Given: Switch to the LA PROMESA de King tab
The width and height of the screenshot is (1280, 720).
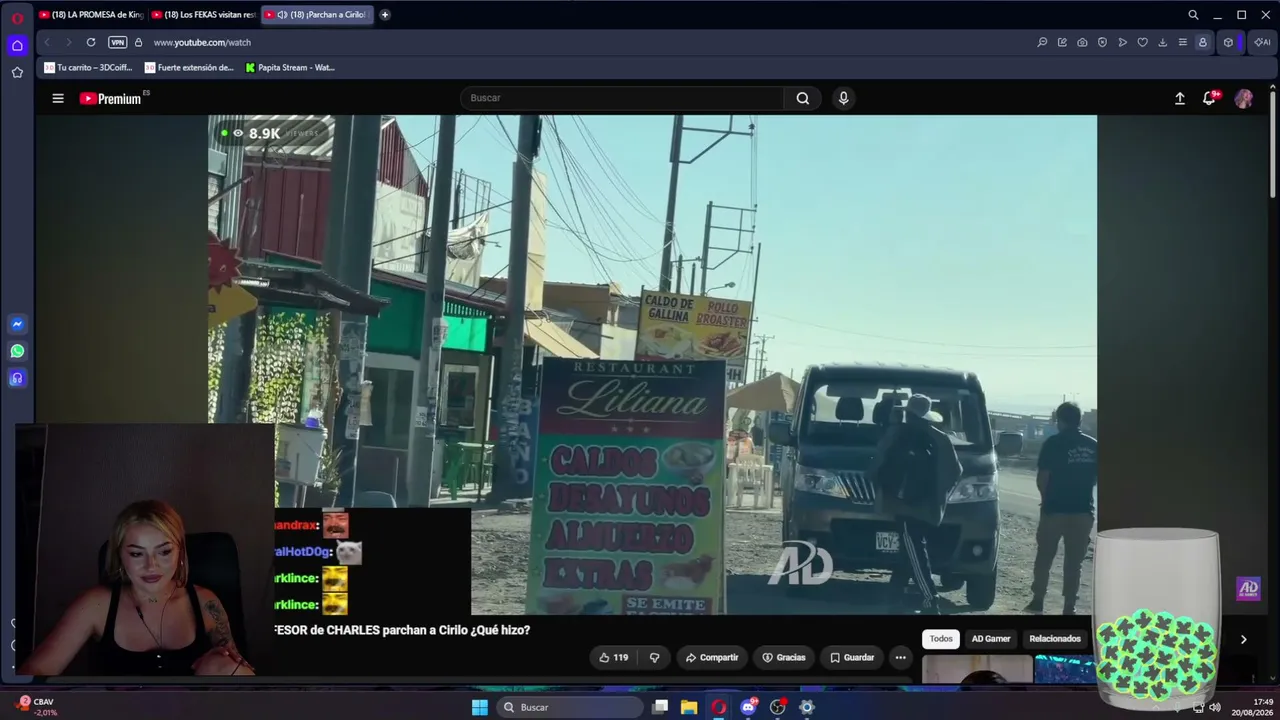Looking at the screenshot, I should coord(92,15).
